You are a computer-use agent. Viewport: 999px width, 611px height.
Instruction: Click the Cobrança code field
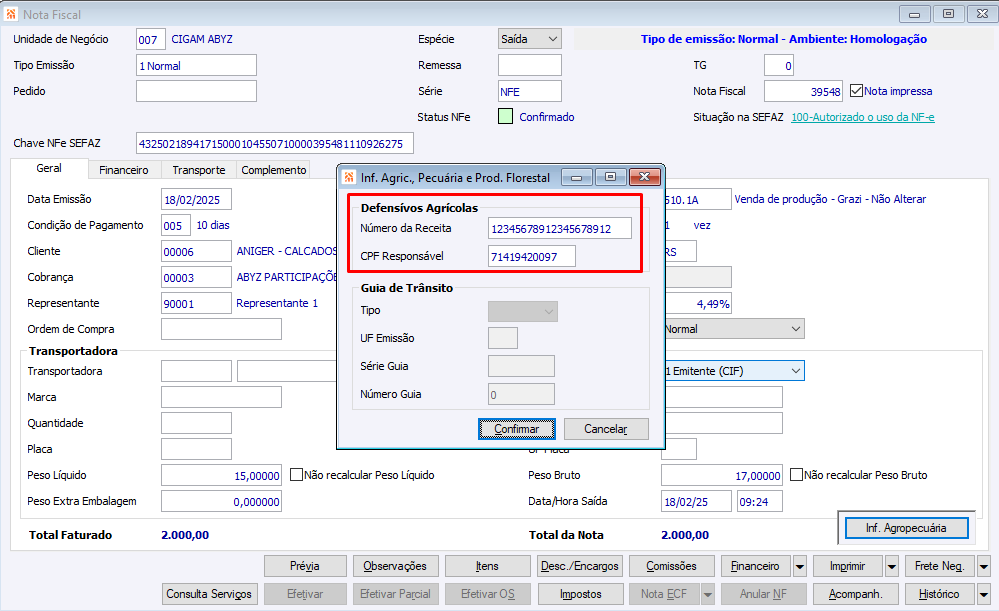point(196,277)
